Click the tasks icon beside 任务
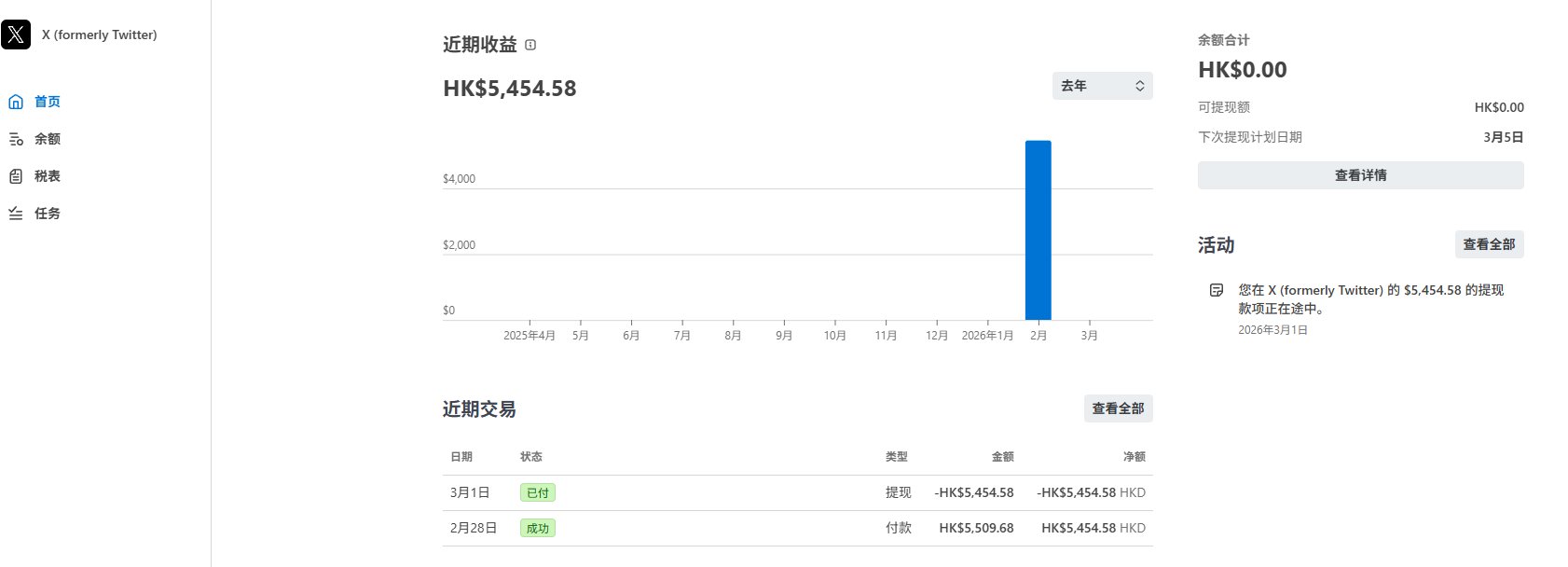1568x567 pixels. pos(16,214)
